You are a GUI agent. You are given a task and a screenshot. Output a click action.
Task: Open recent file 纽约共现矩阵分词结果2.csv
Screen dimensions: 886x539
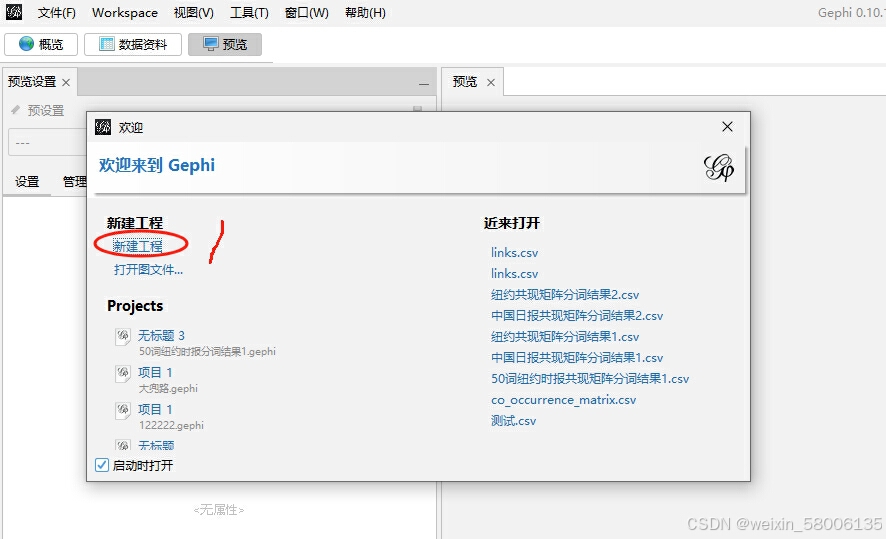pos(565,294)
